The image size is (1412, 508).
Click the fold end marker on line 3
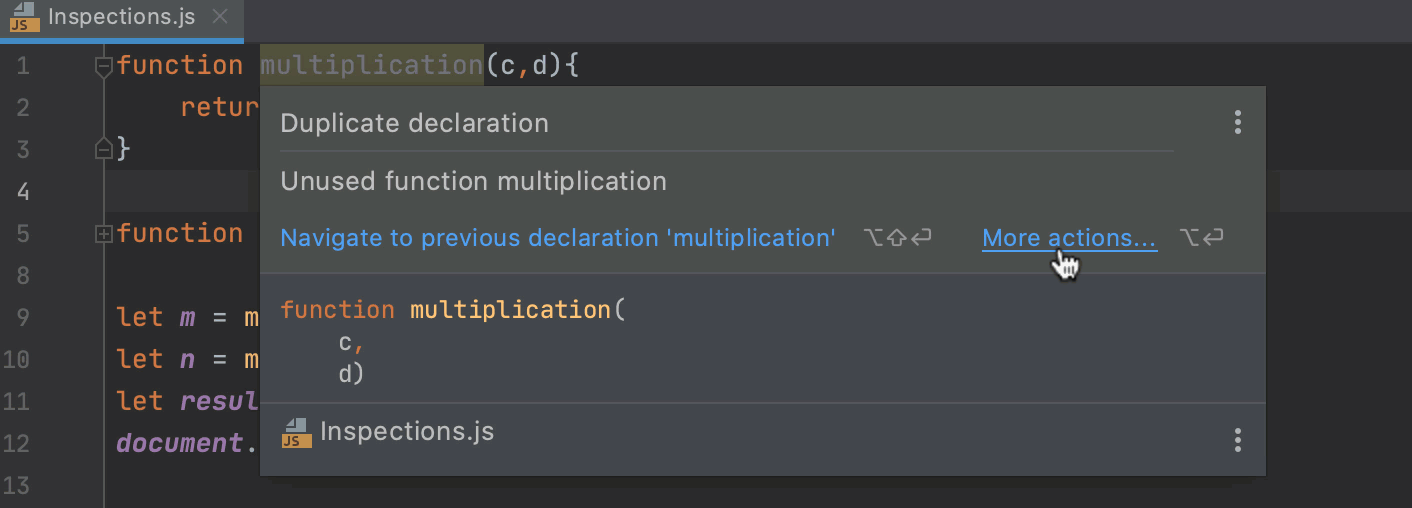pyautogui.click(x=103, y=149)
